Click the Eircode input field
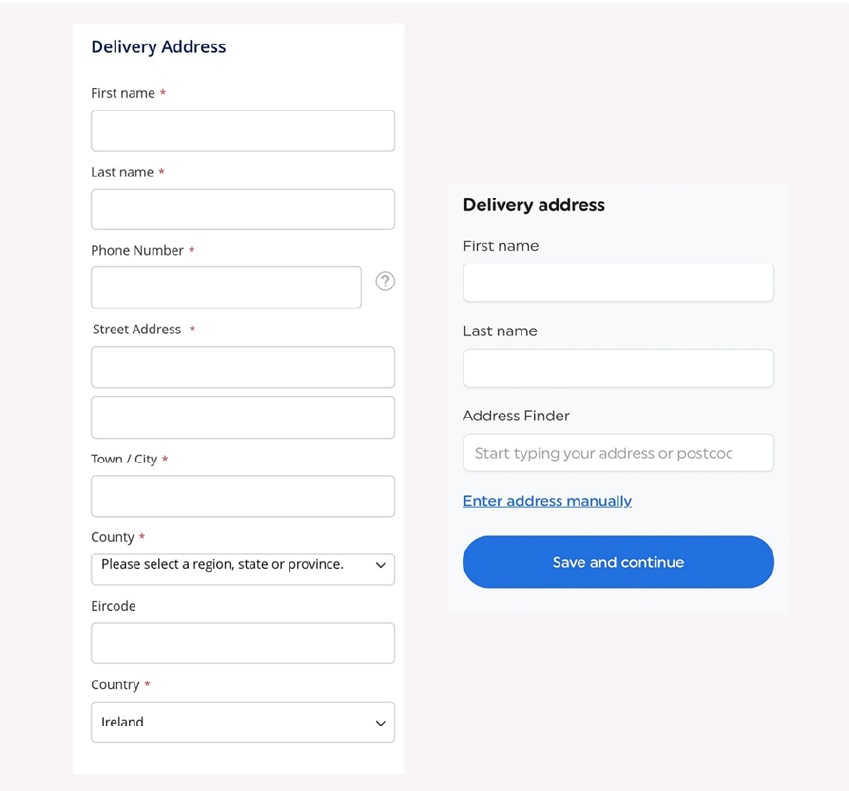Image resolution: width=849 pixels, height=791 pixels. pyautogui.click(x=242, y=643)
